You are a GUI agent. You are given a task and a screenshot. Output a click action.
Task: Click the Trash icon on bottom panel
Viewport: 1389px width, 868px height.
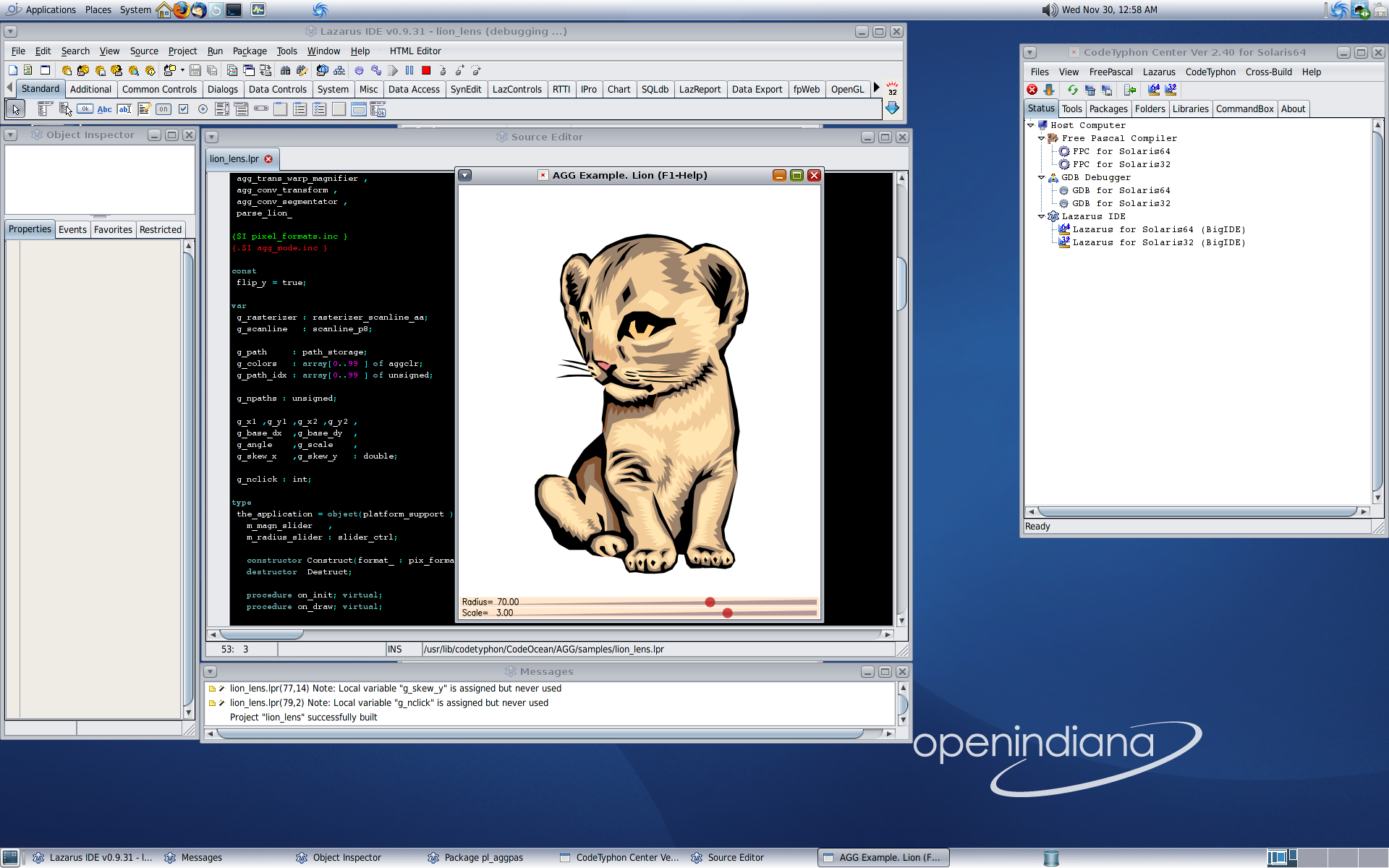tap(1051, 858)
